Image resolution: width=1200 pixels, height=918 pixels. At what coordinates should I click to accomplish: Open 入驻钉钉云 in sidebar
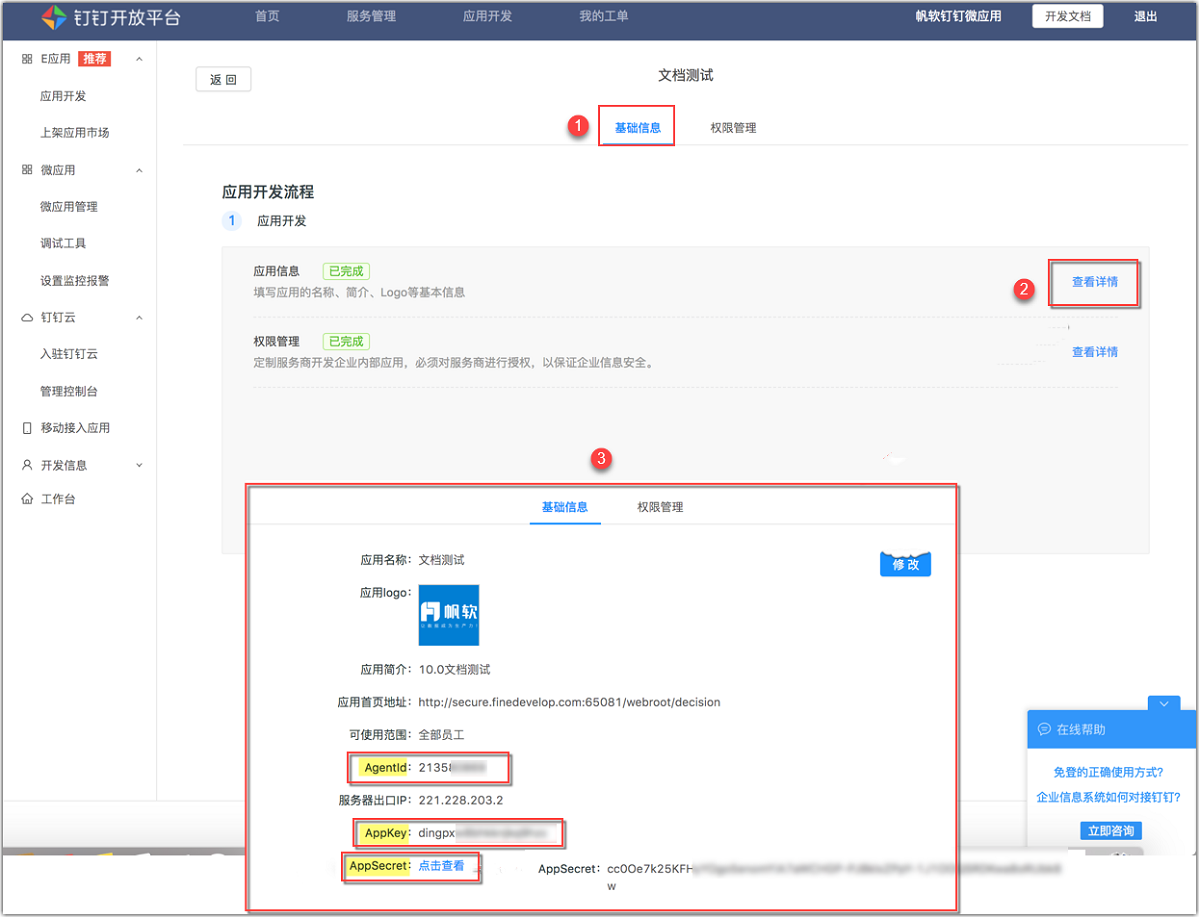coord(69,354)
